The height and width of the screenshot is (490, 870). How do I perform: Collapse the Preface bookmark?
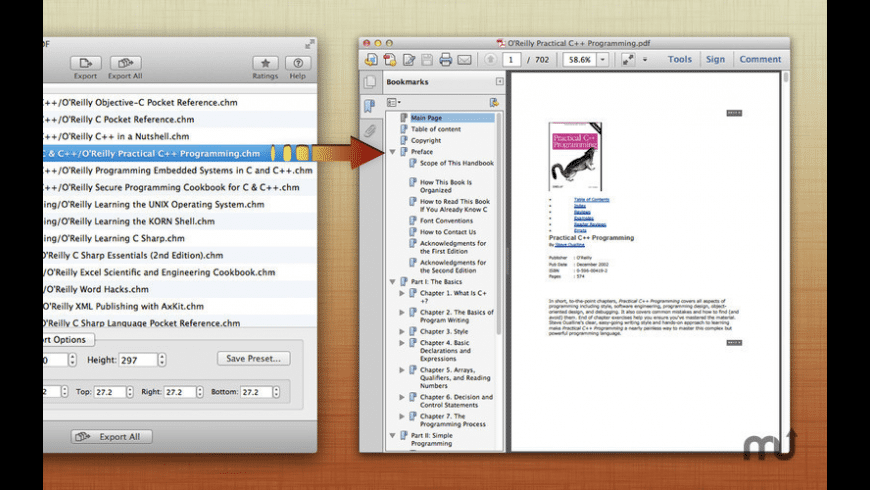tap(393, 151)
